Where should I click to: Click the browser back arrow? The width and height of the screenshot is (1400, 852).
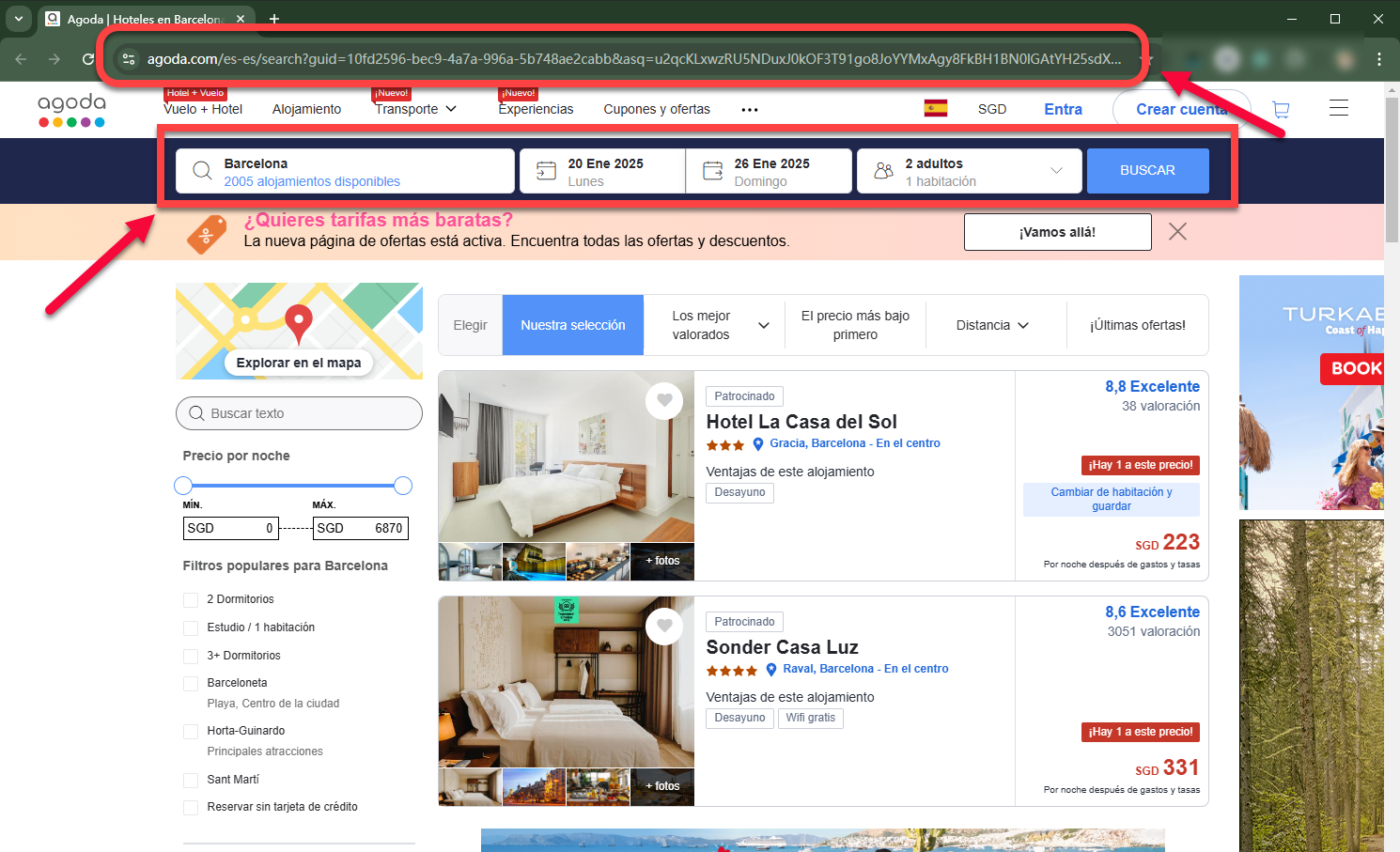click(21, 59)
